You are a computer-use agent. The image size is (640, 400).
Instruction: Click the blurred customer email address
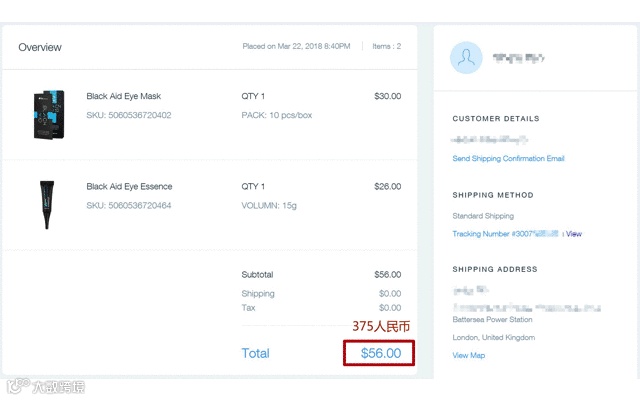tap(503, 141)
